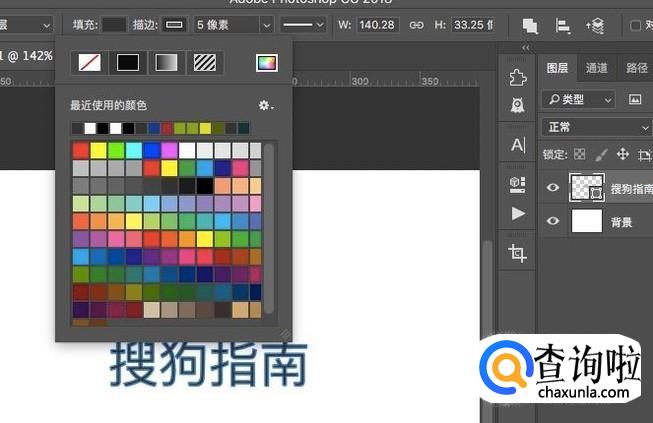This screenshot has width=653, height=423.
Task: Click the H height field
Action: (474, 25)
